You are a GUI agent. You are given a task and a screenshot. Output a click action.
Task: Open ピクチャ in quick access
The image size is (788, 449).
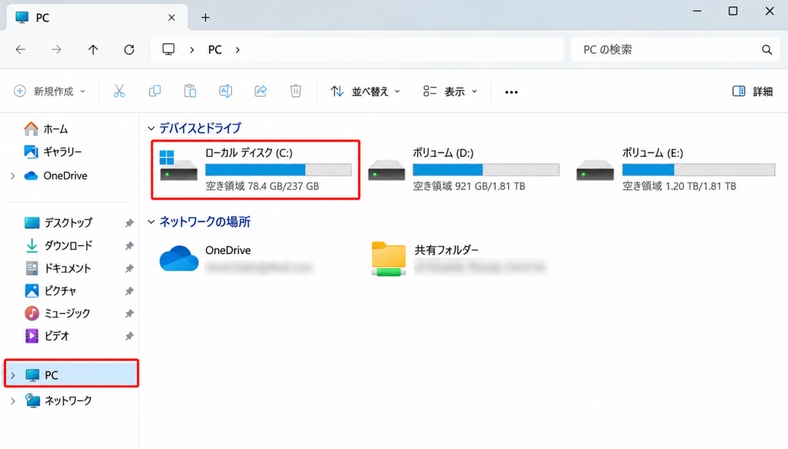(50, 291)
